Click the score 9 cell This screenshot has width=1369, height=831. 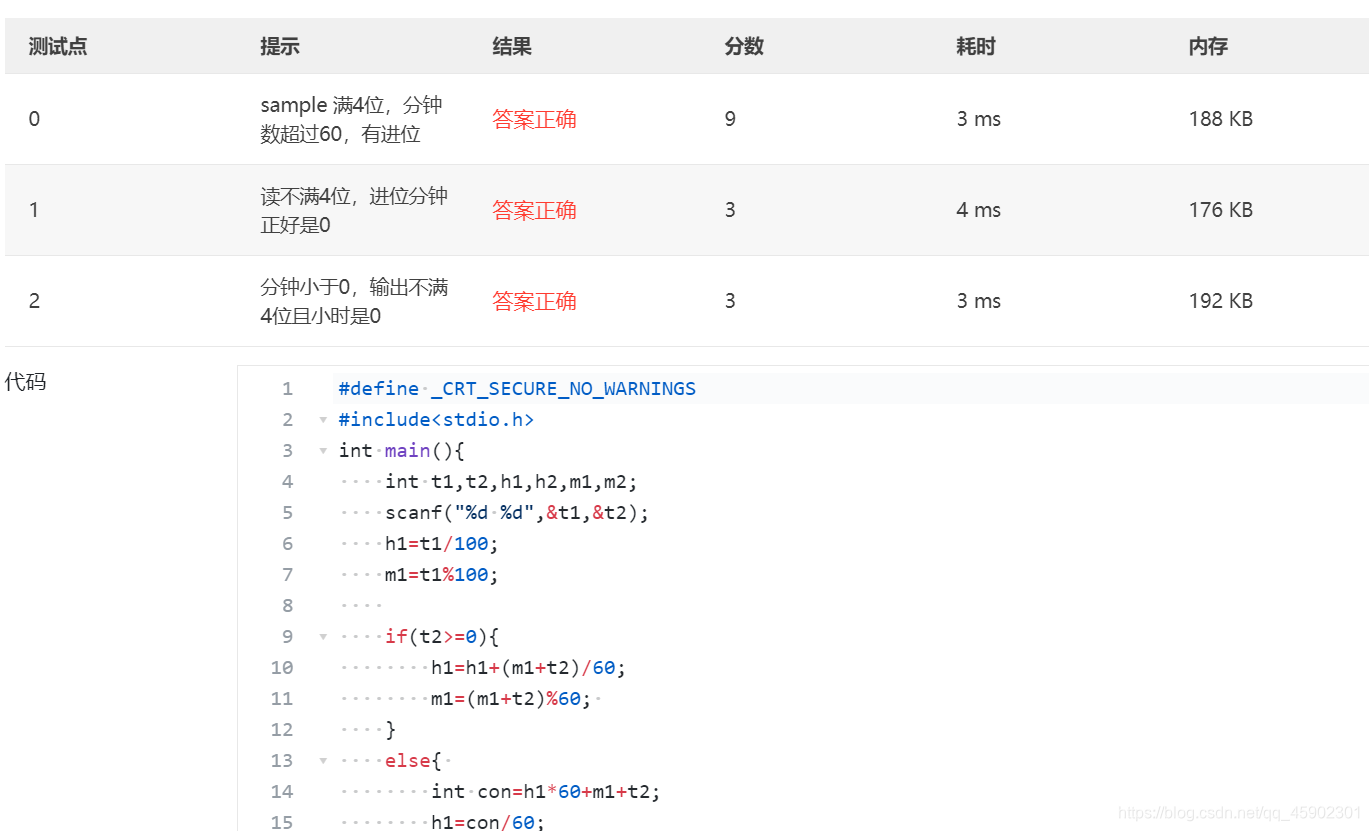point(730,119)
